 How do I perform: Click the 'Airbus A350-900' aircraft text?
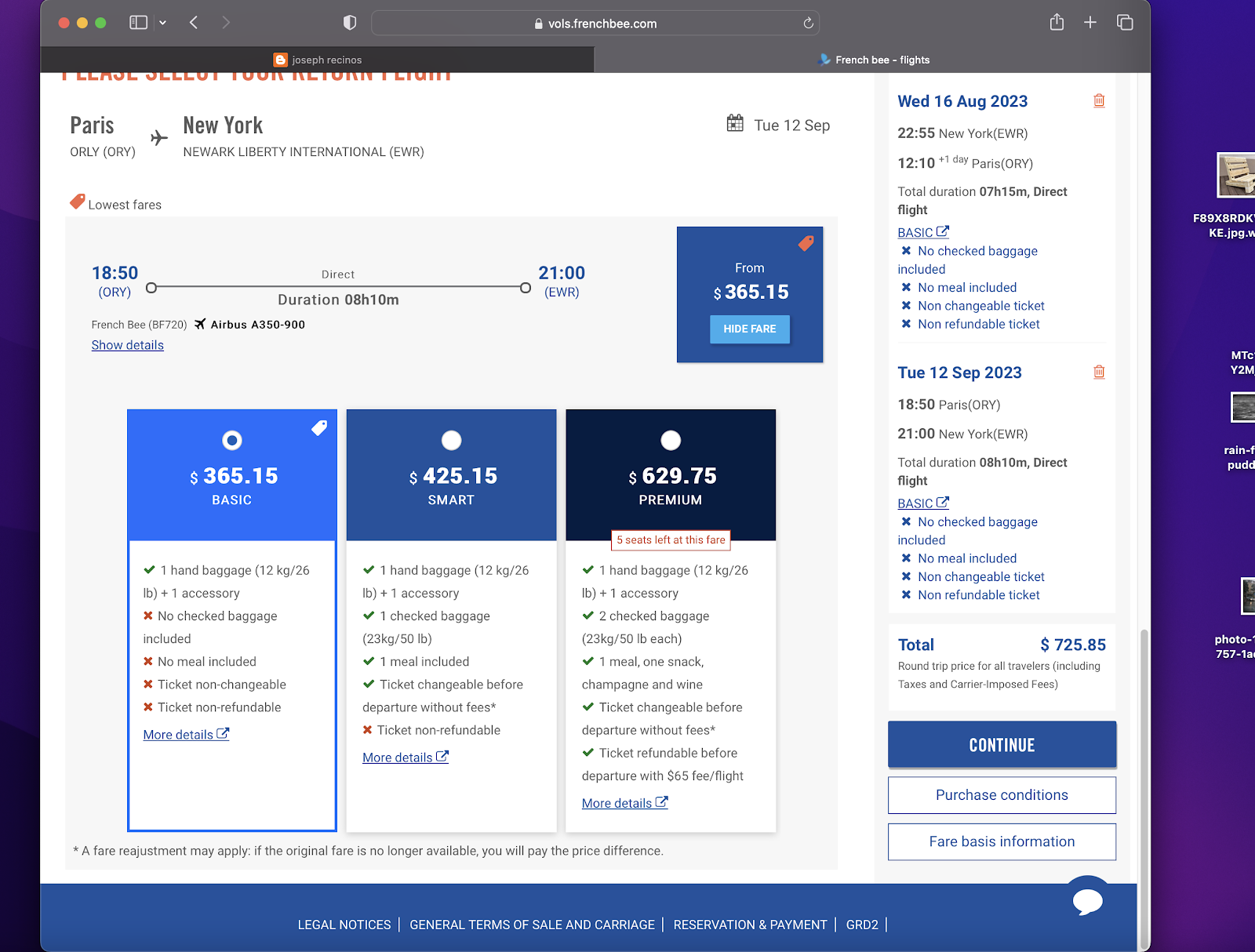click(x=257, y=325)
